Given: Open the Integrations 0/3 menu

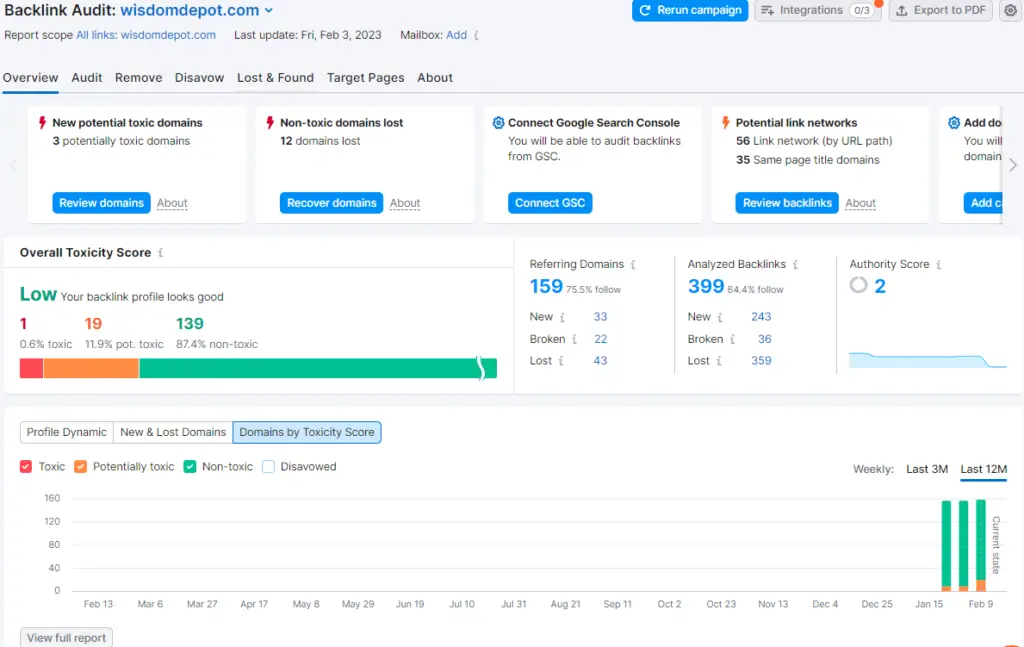Looking at the screenshot, I should (x=818, y=10).
